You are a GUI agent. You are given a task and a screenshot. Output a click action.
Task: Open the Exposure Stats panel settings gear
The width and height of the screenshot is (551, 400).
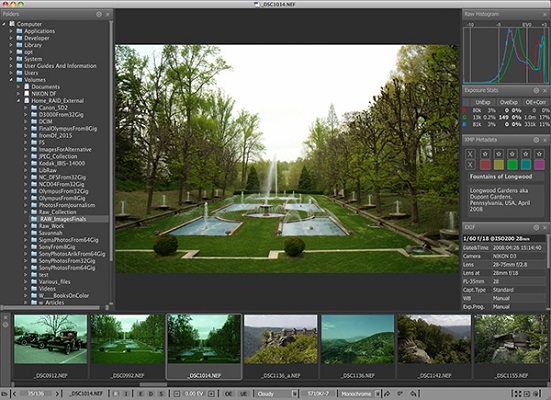pyautogui.click(x=536, y=91)
